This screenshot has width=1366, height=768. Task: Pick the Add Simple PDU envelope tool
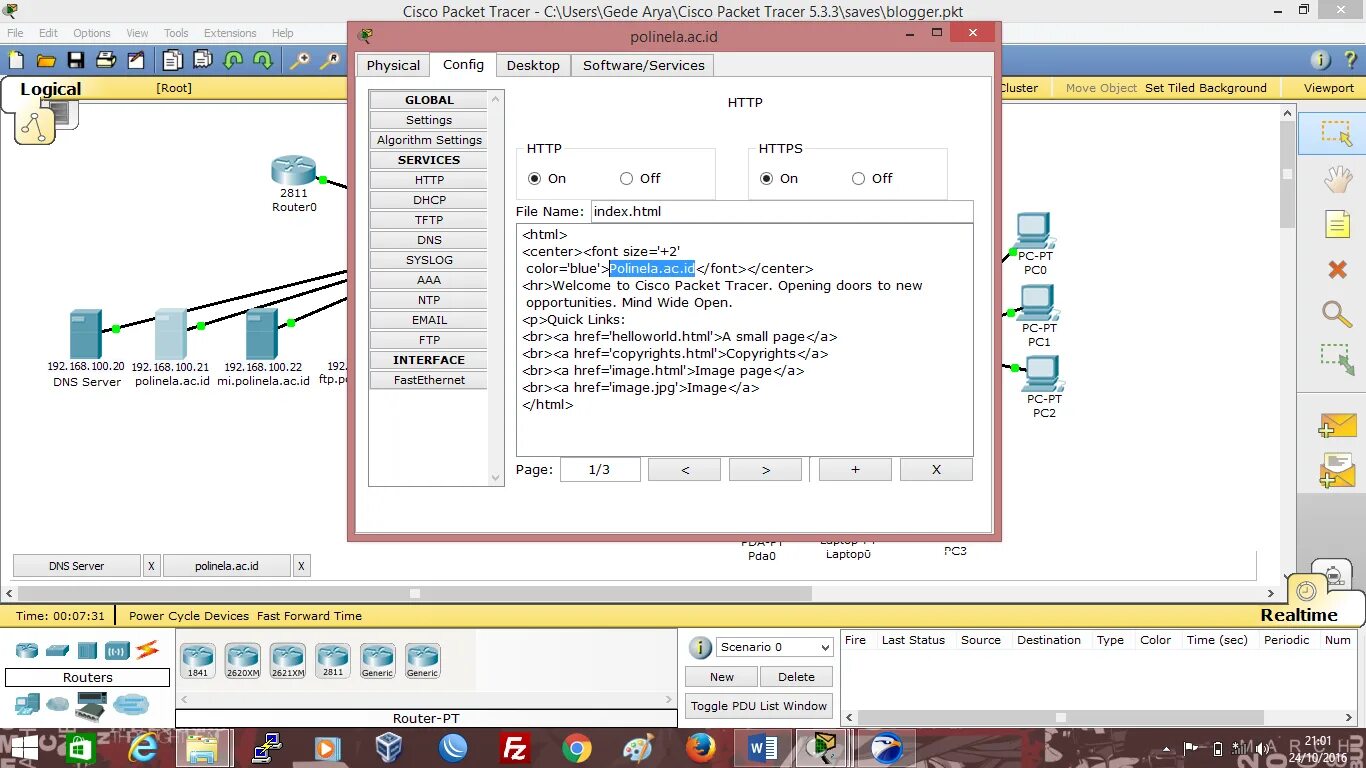tap(1337, 427)
